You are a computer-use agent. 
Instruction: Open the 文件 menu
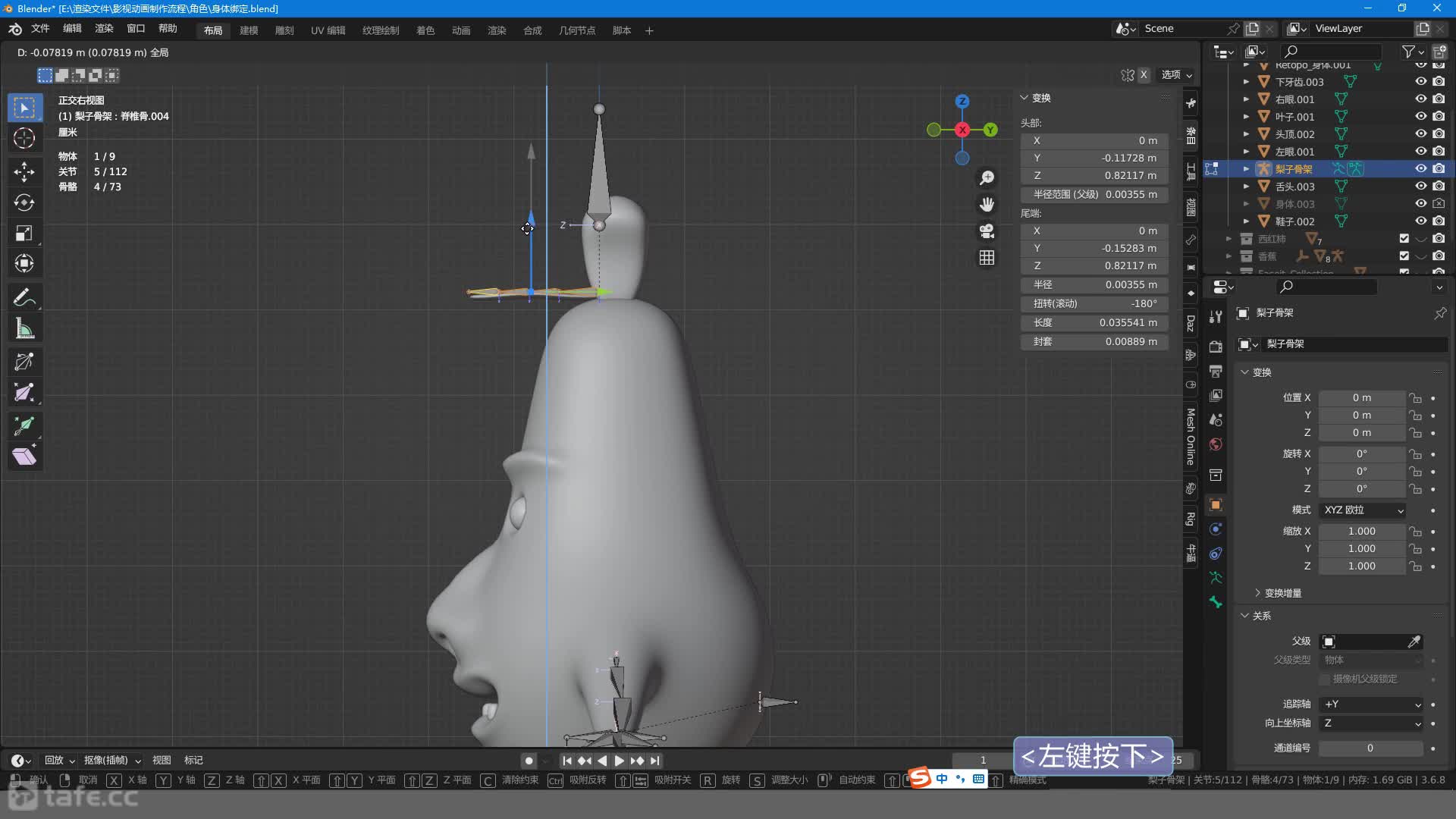40,29
